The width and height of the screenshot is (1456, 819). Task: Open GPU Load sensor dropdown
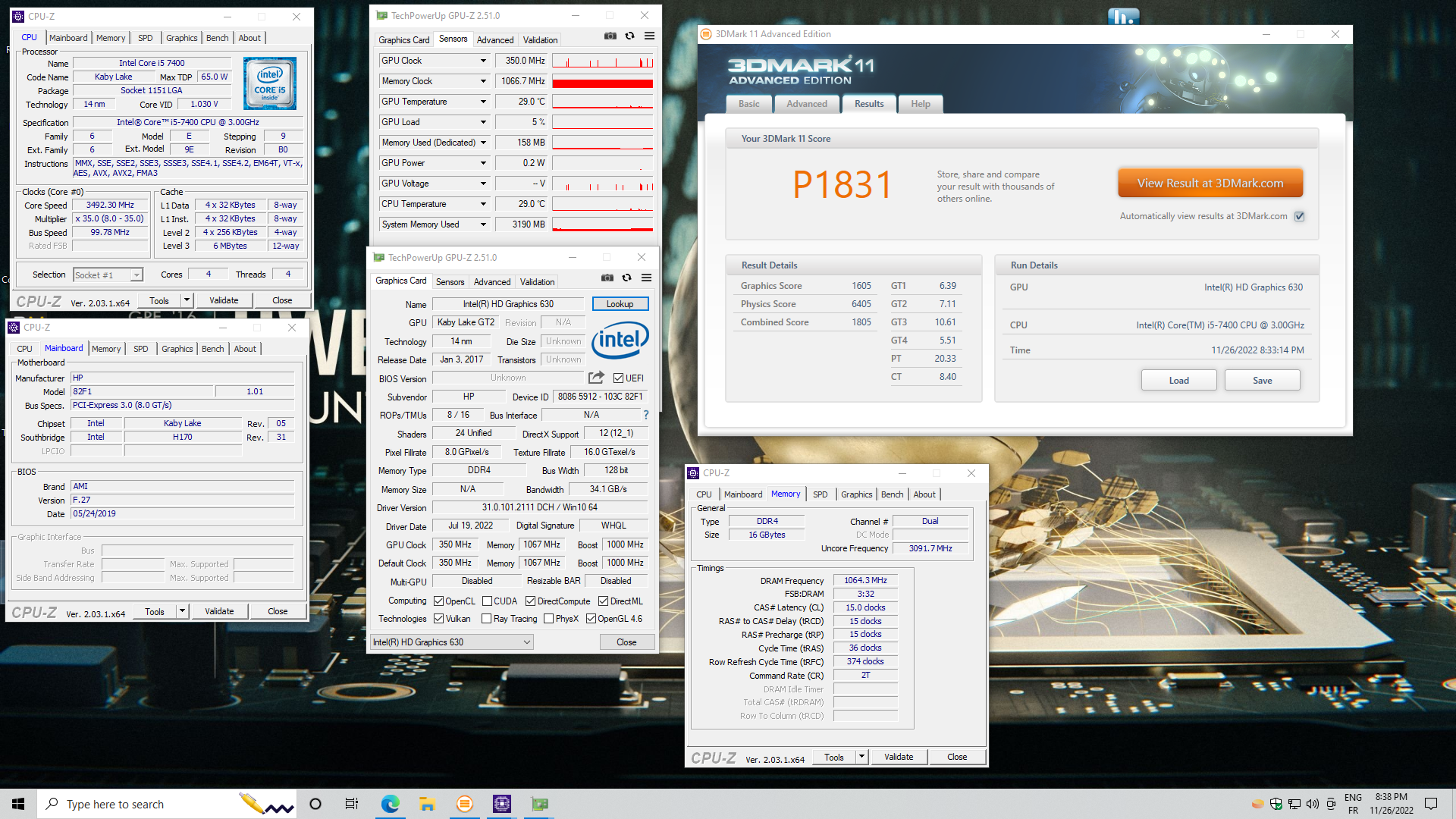click(483, 122)
